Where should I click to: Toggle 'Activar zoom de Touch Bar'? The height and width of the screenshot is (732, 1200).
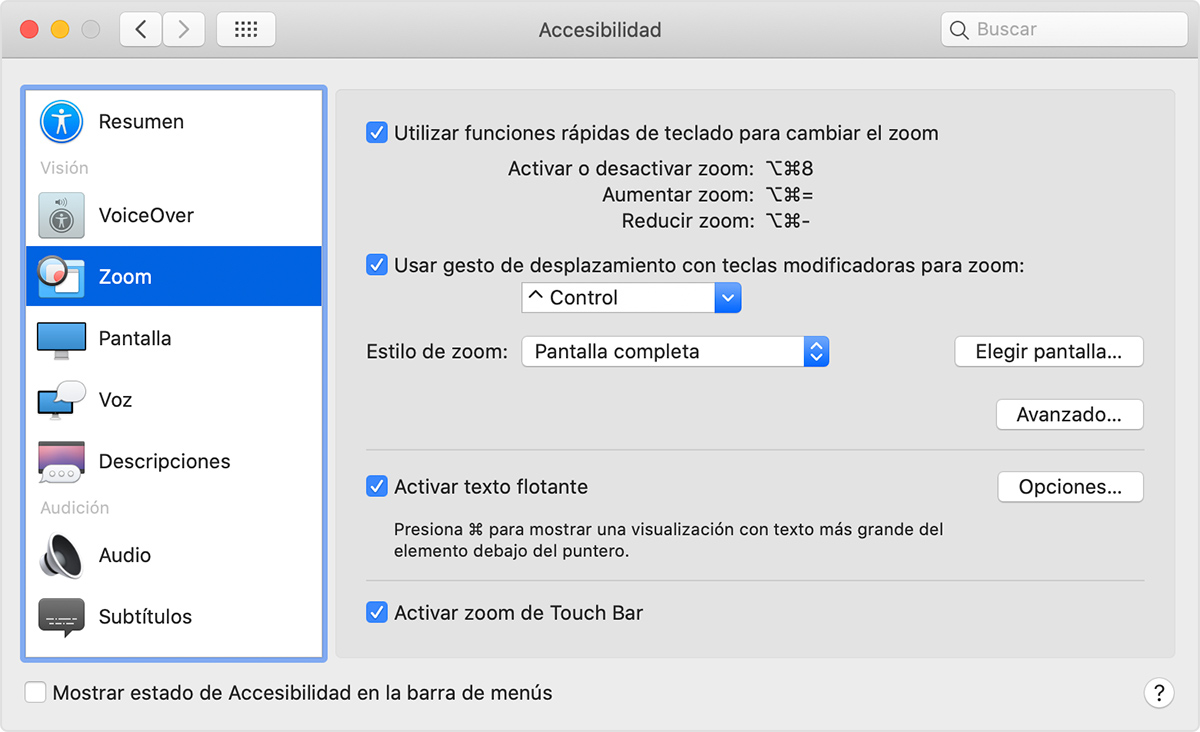tap(376, 612)
